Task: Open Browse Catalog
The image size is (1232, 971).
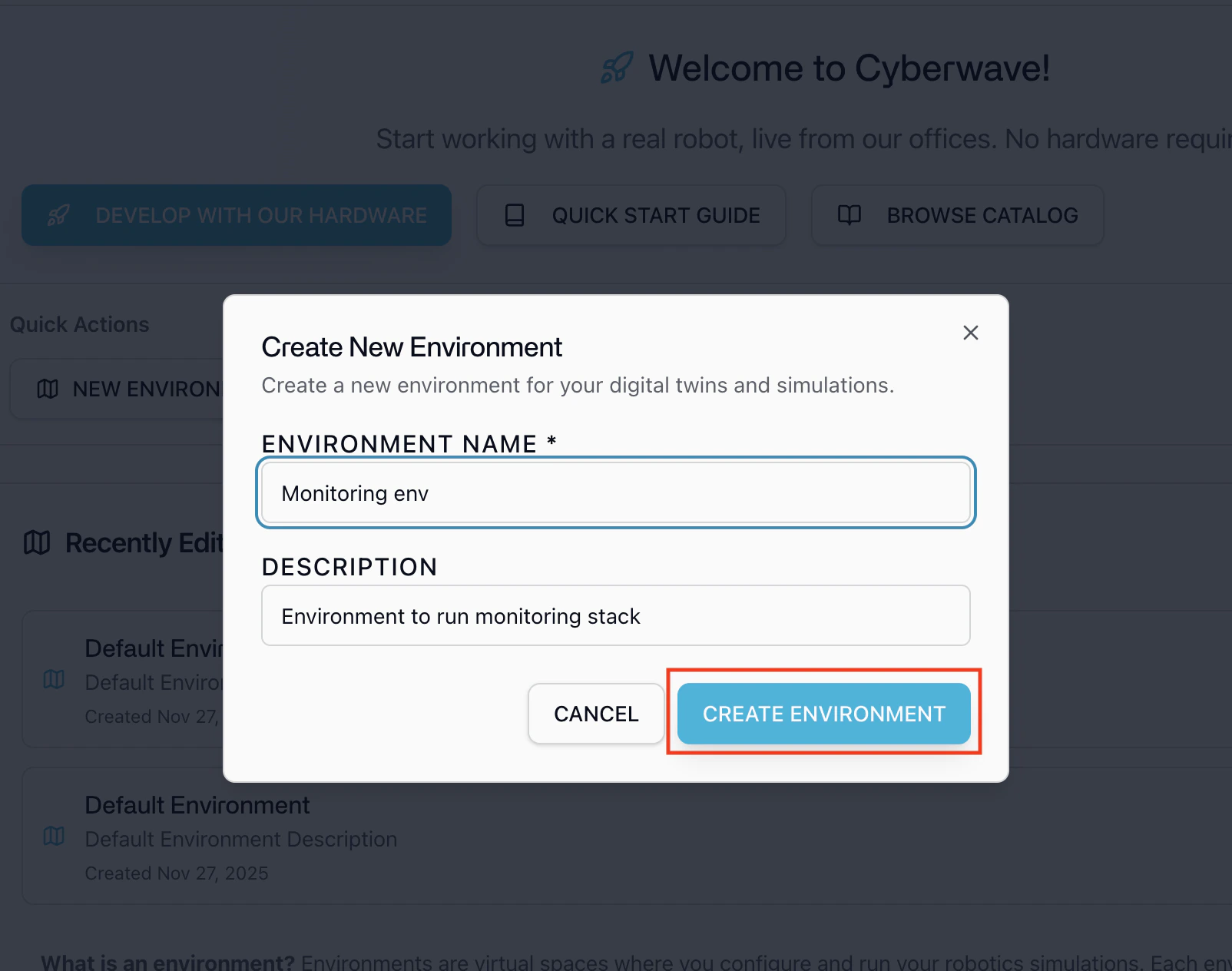Action: point(958,215)
